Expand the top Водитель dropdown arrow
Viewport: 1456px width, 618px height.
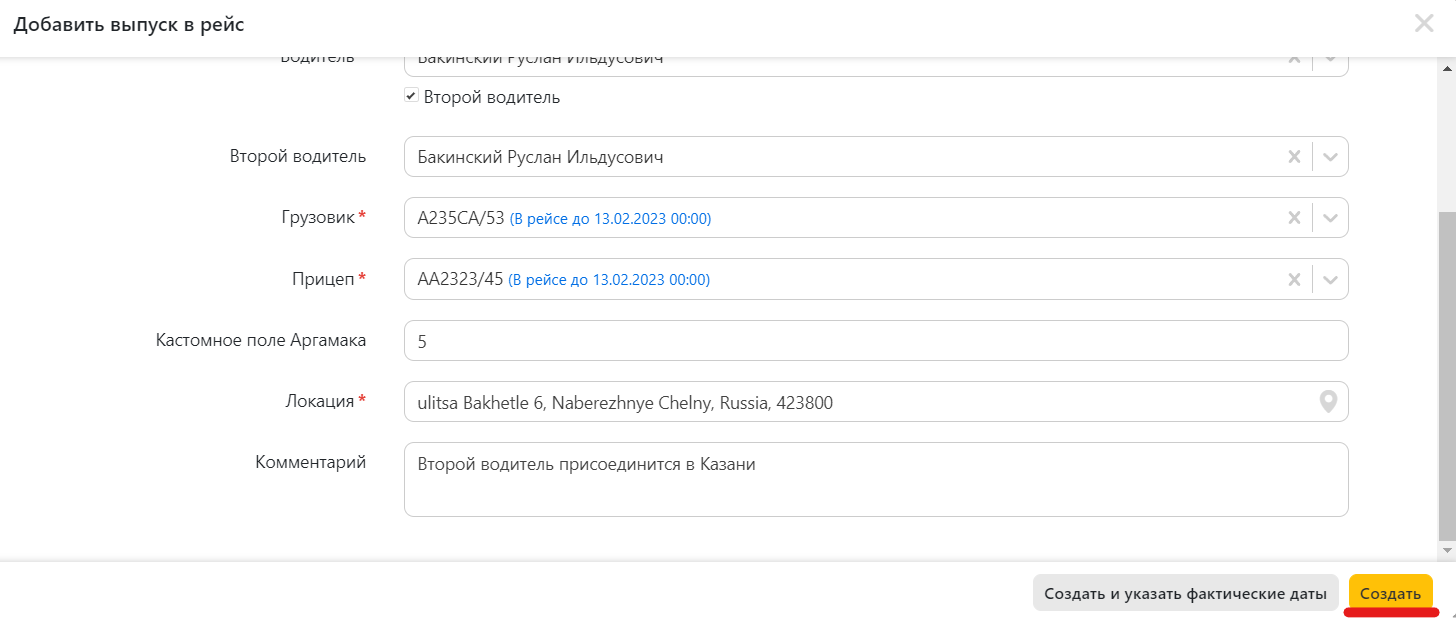coord(1330,62)
